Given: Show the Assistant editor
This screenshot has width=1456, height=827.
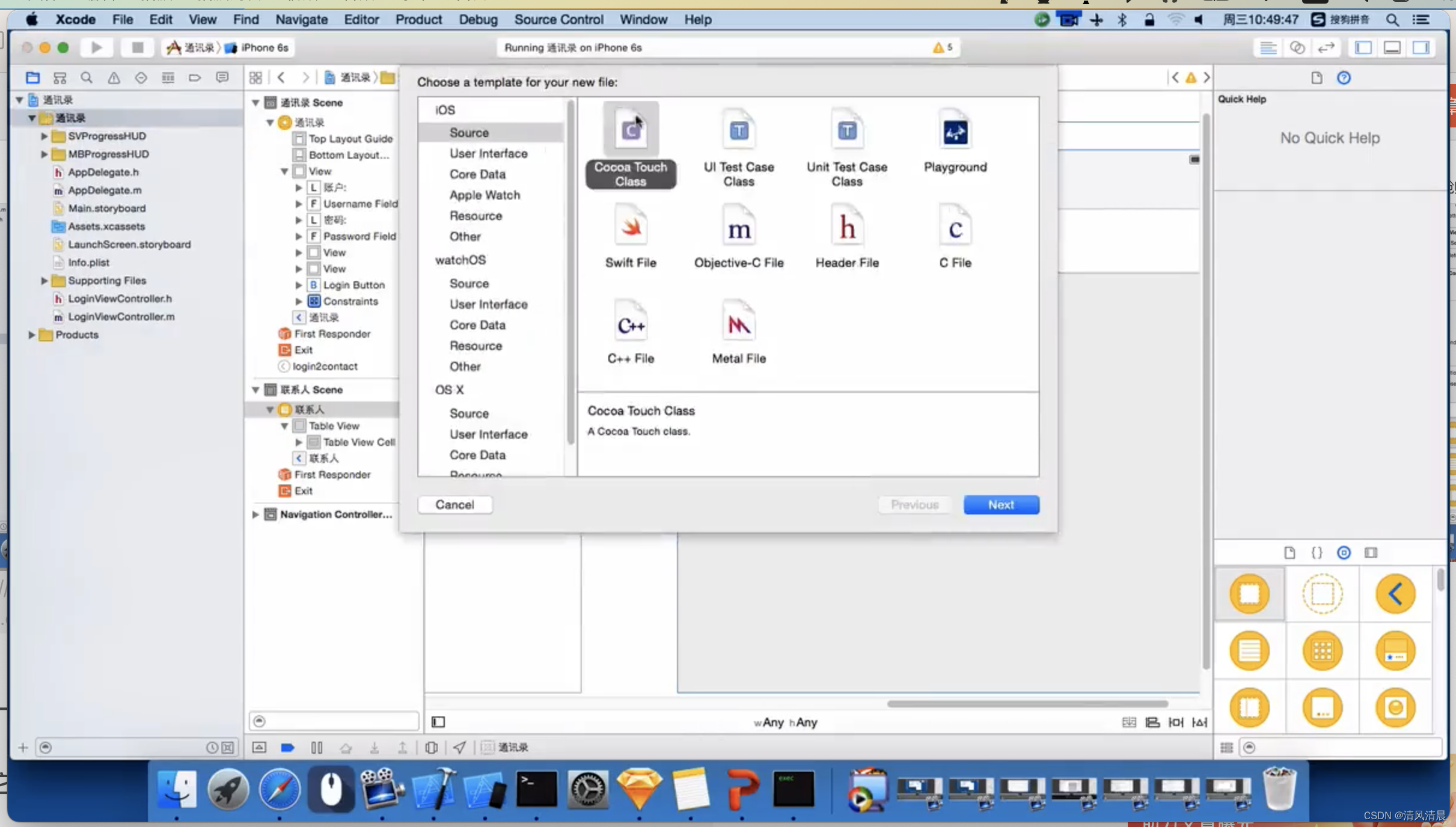Looking at the screenshot, I should tap(1297, 47).
